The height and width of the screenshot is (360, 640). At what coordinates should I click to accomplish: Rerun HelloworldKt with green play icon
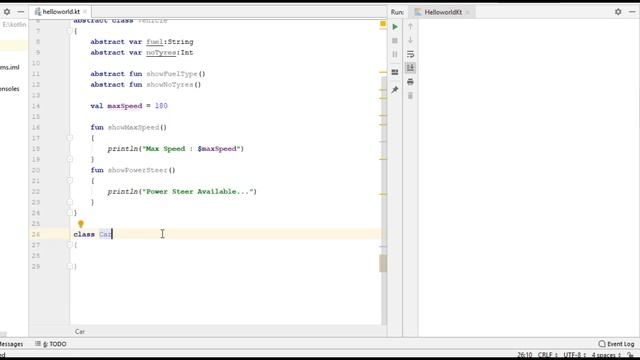395,27
